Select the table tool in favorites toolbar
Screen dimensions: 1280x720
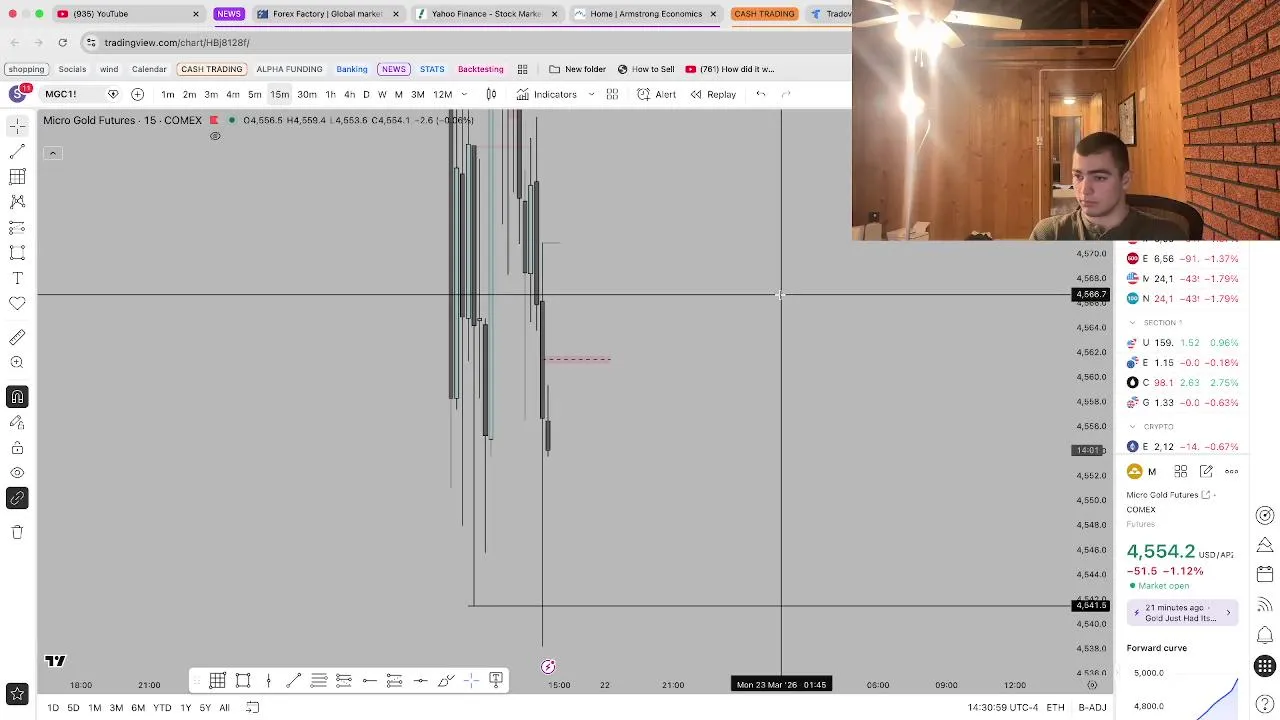click(217, 681)
